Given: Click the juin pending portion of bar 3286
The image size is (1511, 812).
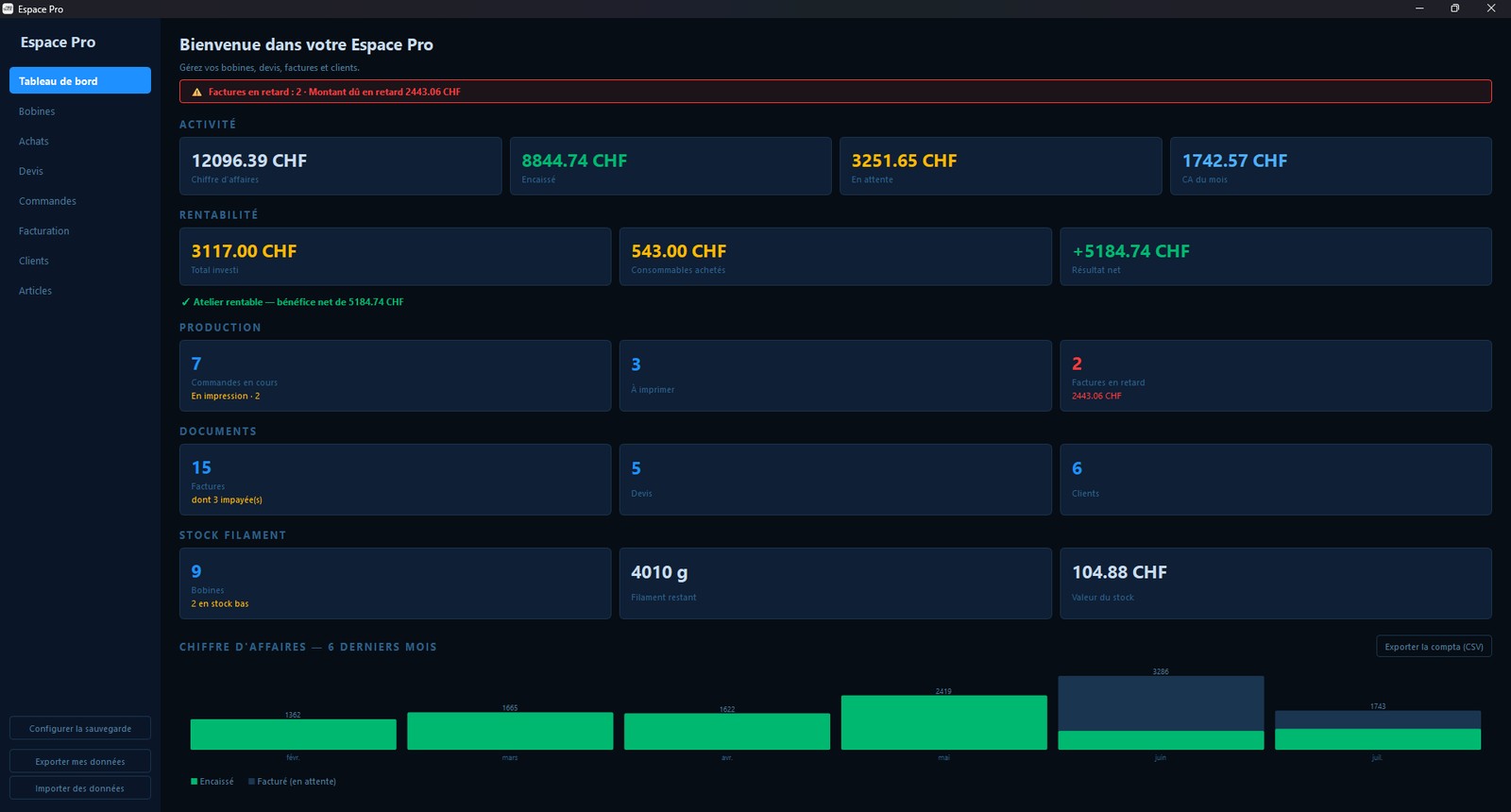Looking at the screenshot, I should pos(1161,703).
